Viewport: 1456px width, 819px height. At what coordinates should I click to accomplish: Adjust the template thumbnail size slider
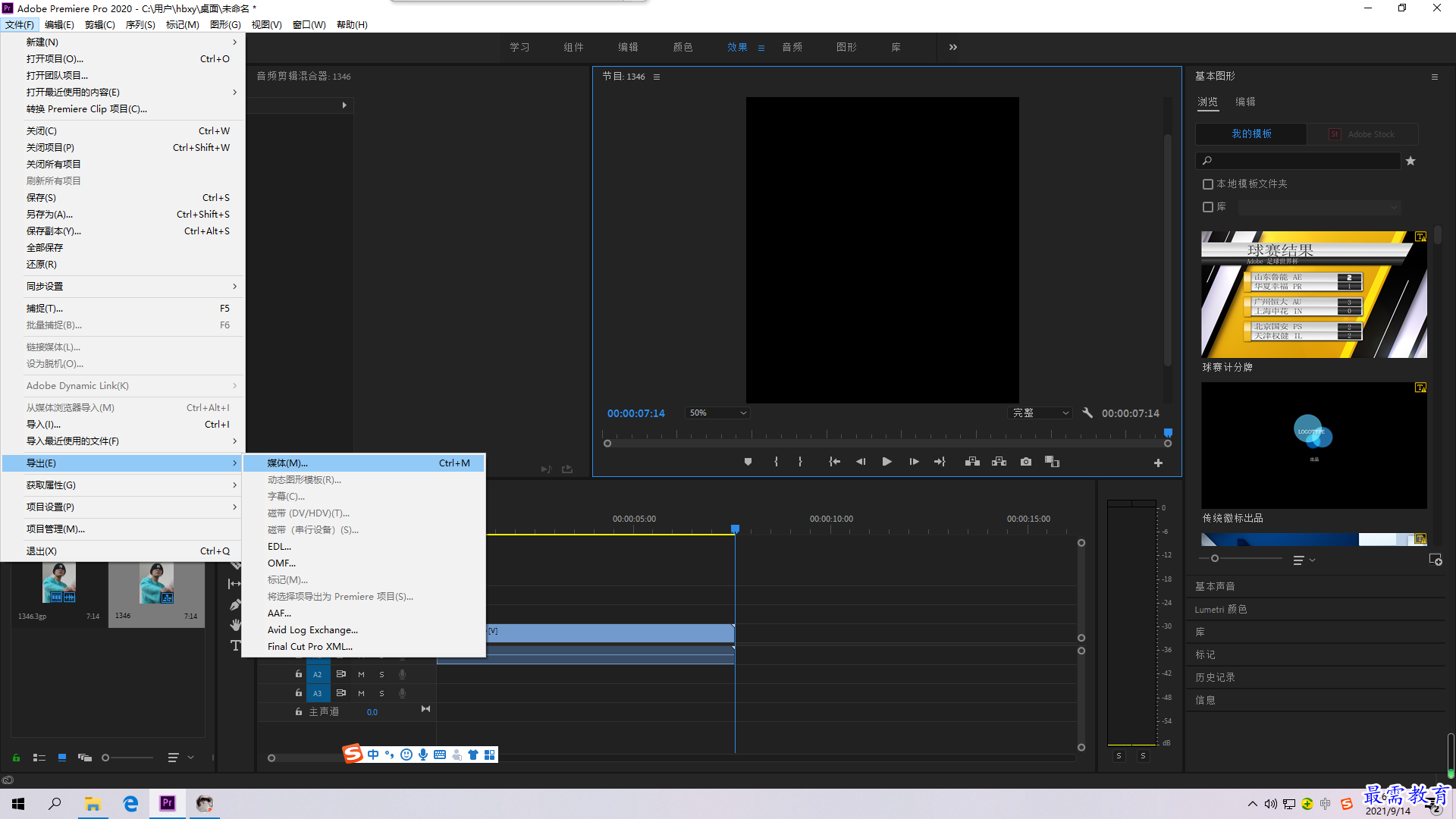[1215, 558]
